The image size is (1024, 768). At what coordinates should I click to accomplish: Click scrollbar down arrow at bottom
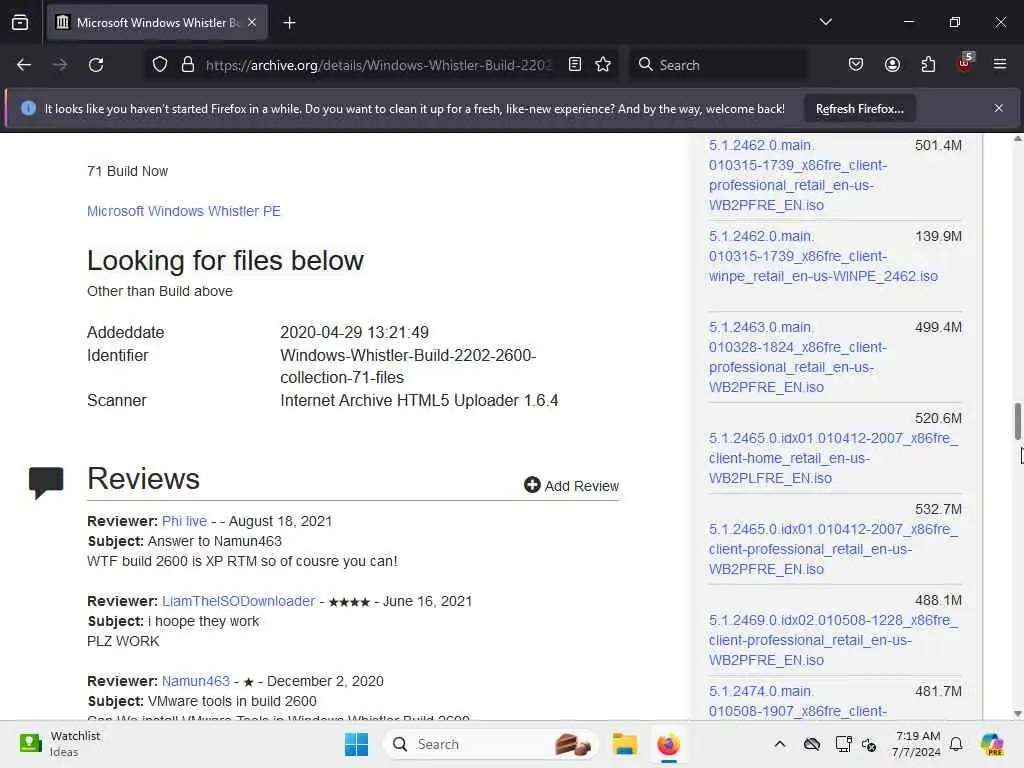tap(1017, 714)
